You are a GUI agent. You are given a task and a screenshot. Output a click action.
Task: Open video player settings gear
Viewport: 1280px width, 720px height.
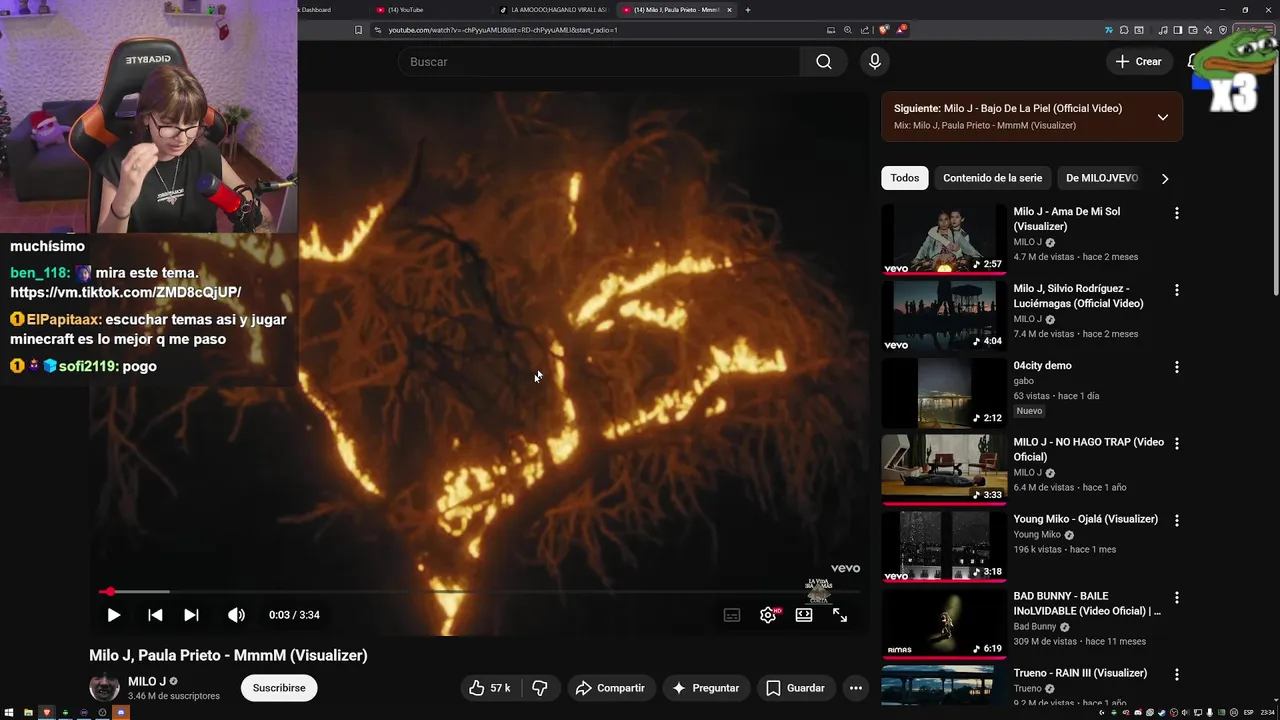[768, 615]
